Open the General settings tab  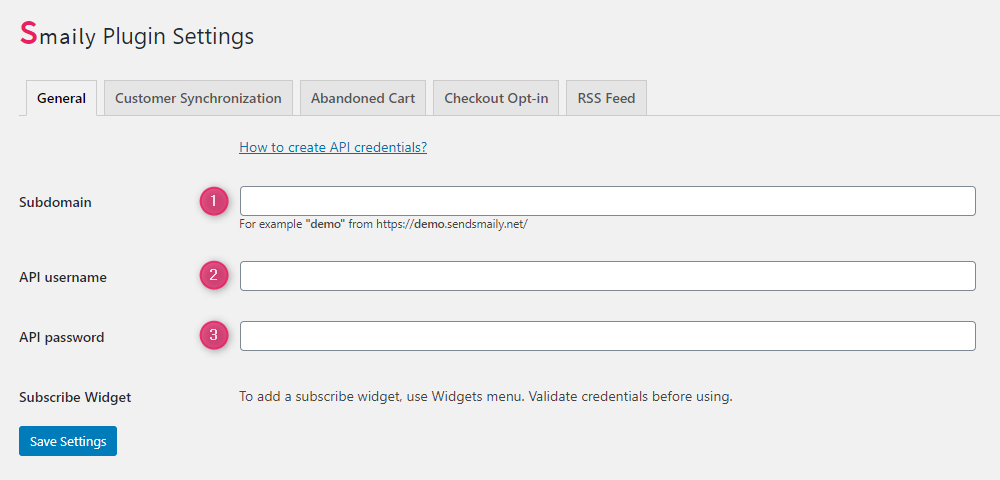click(x=61, y=98)
